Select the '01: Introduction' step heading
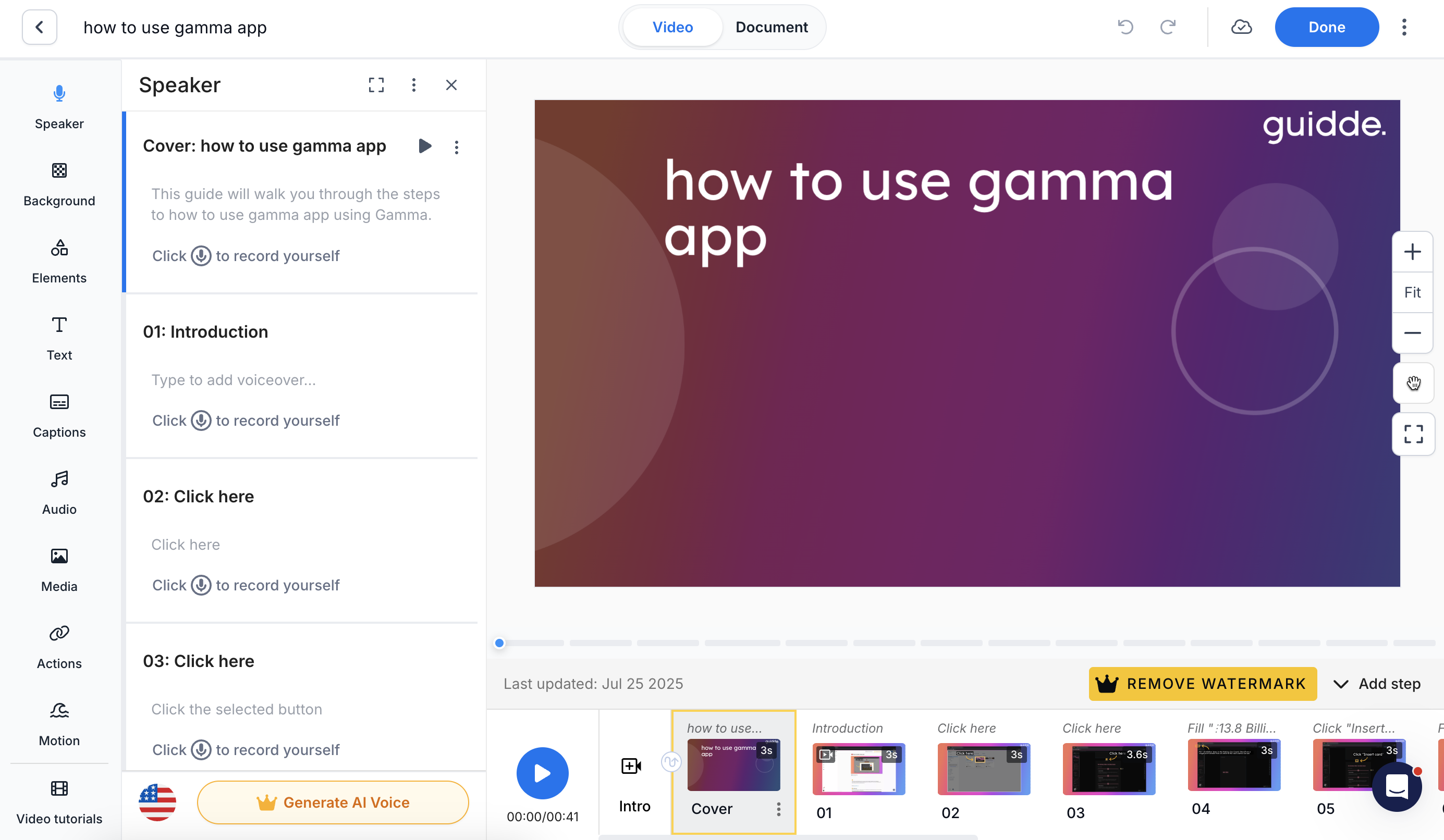Screen dimensions: 1444x840 [205, 332]
